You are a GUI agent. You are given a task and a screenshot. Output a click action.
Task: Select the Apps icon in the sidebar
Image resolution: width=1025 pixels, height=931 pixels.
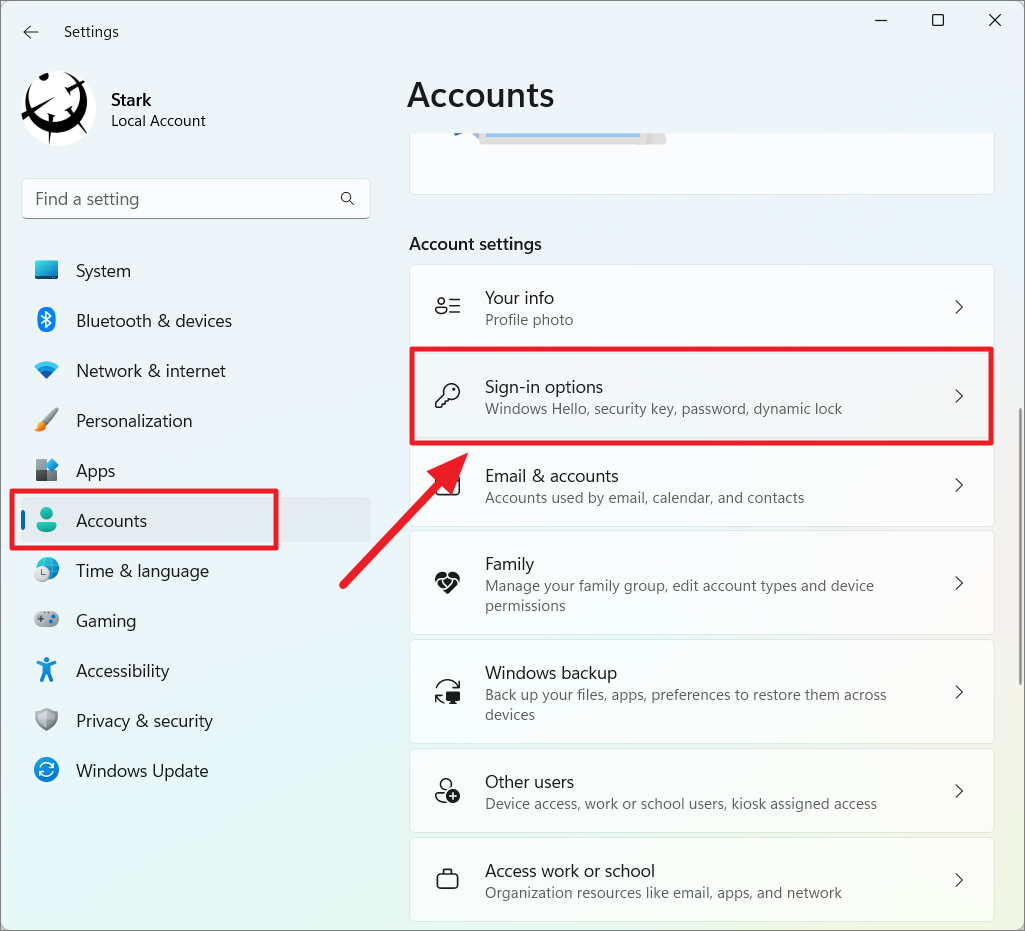46,470
